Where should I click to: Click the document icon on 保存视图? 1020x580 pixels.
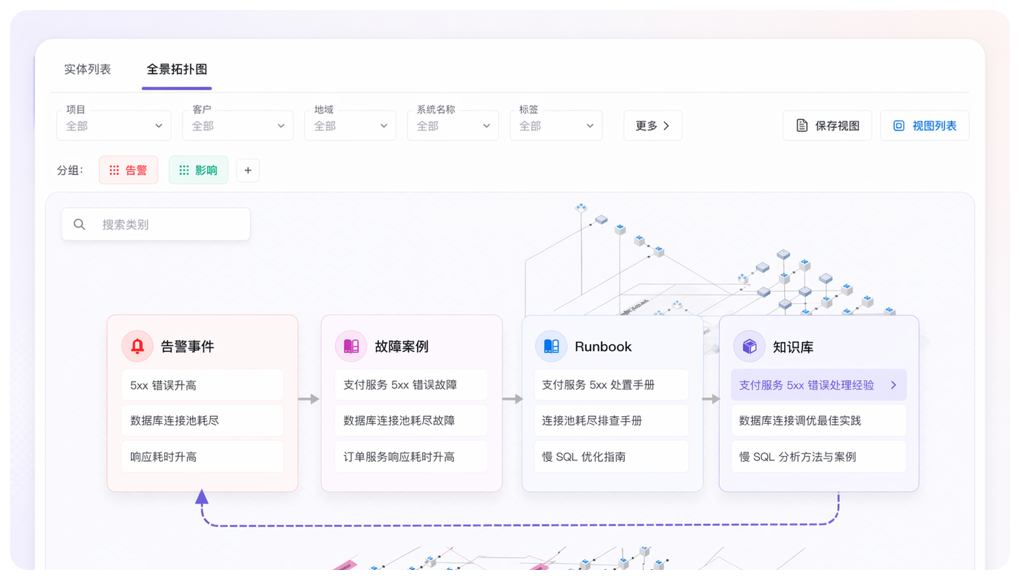(802, 125)
